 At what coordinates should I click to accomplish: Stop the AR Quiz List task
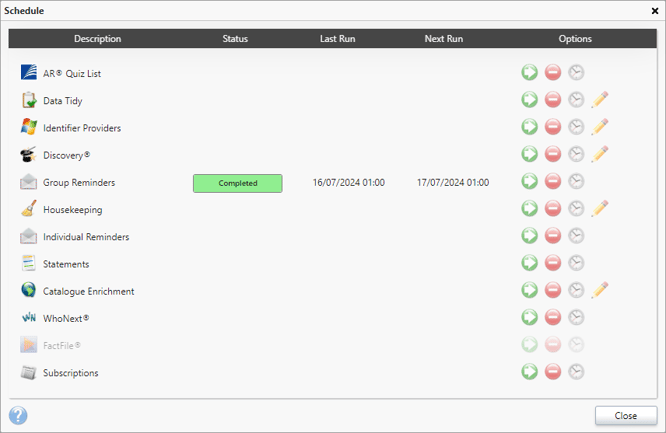553,73
